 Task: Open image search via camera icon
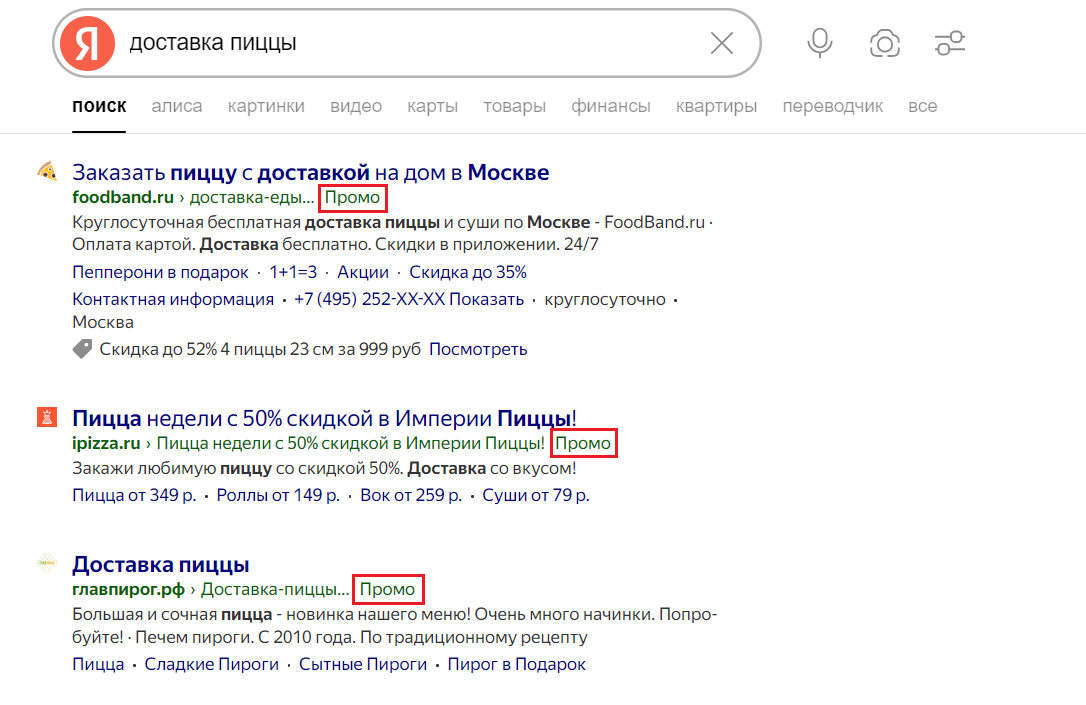click(884, 43)
